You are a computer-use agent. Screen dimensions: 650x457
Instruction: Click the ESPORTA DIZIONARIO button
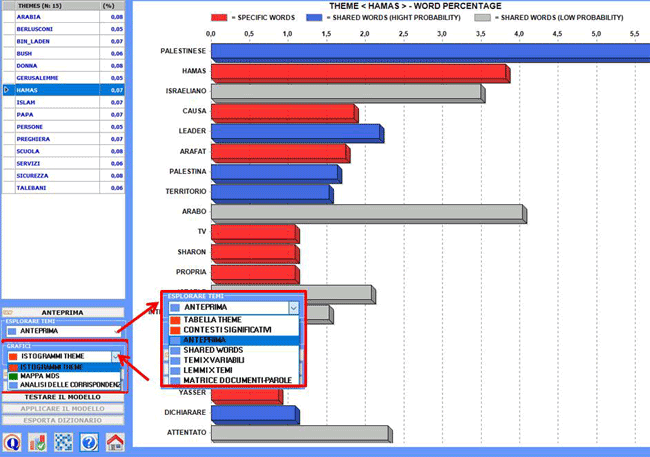[63, 421]
